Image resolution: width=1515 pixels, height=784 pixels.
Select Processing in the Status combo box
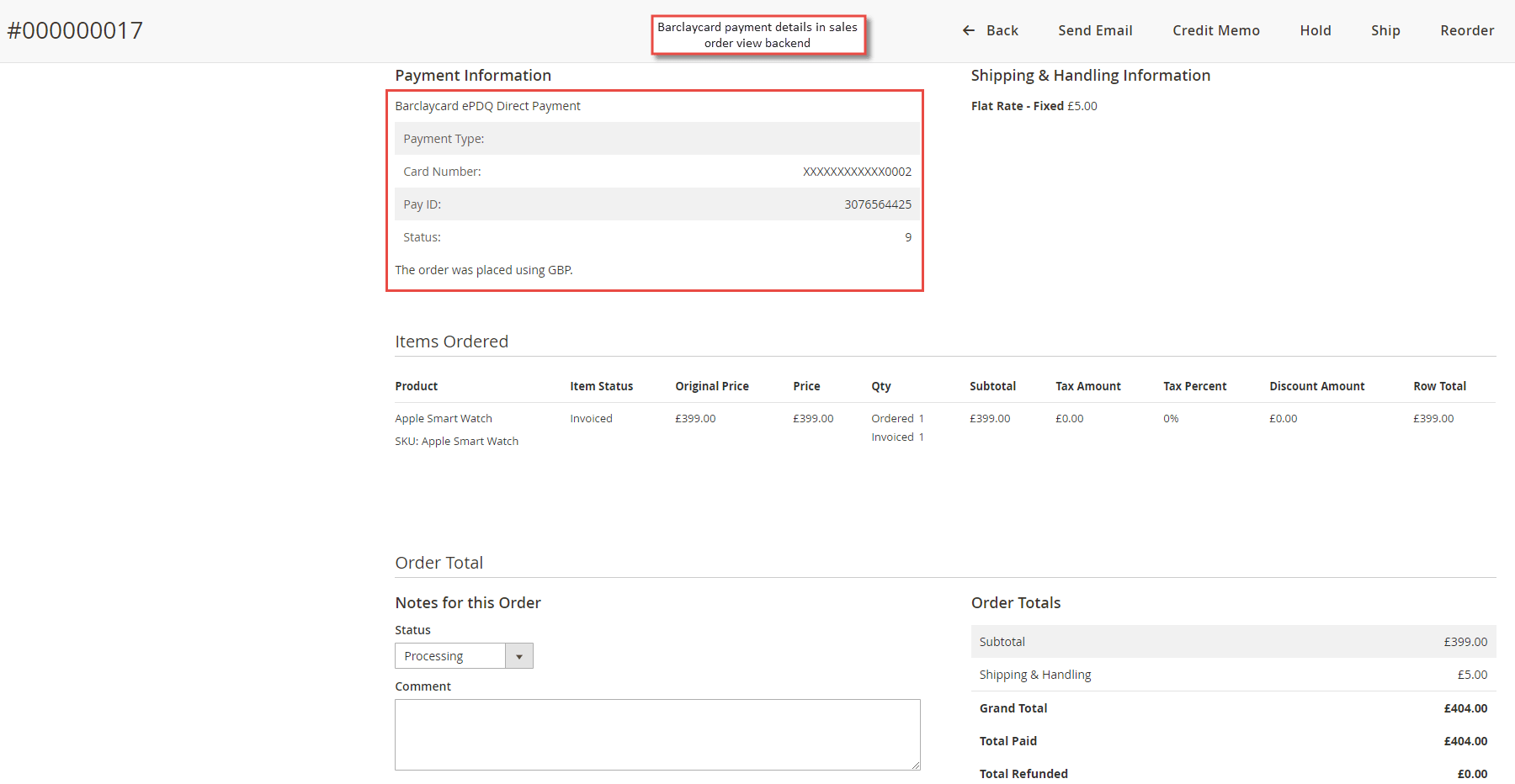[450, 655]
